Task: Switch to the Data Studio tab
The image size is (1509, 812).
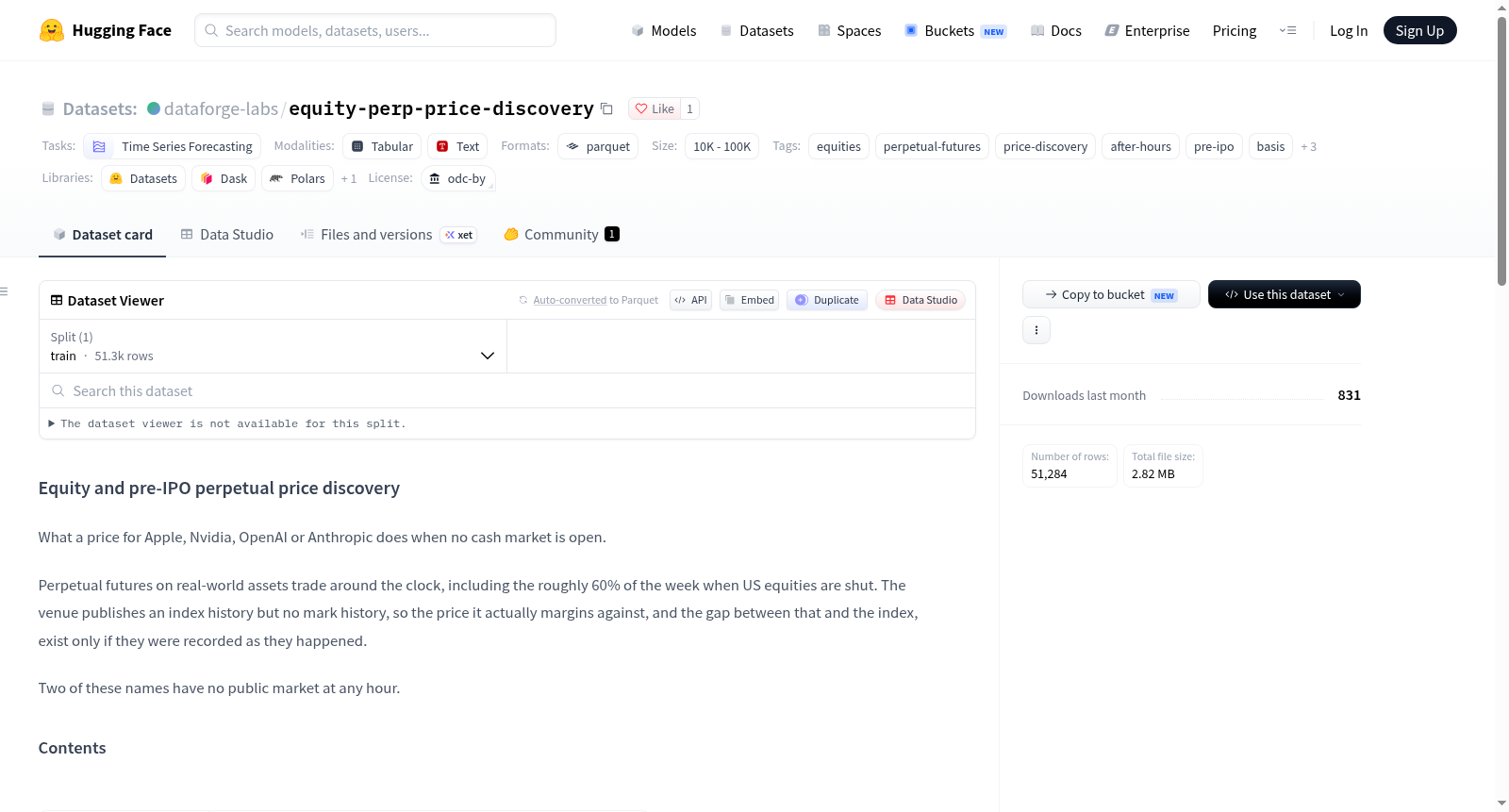Action: pos(226,235)
